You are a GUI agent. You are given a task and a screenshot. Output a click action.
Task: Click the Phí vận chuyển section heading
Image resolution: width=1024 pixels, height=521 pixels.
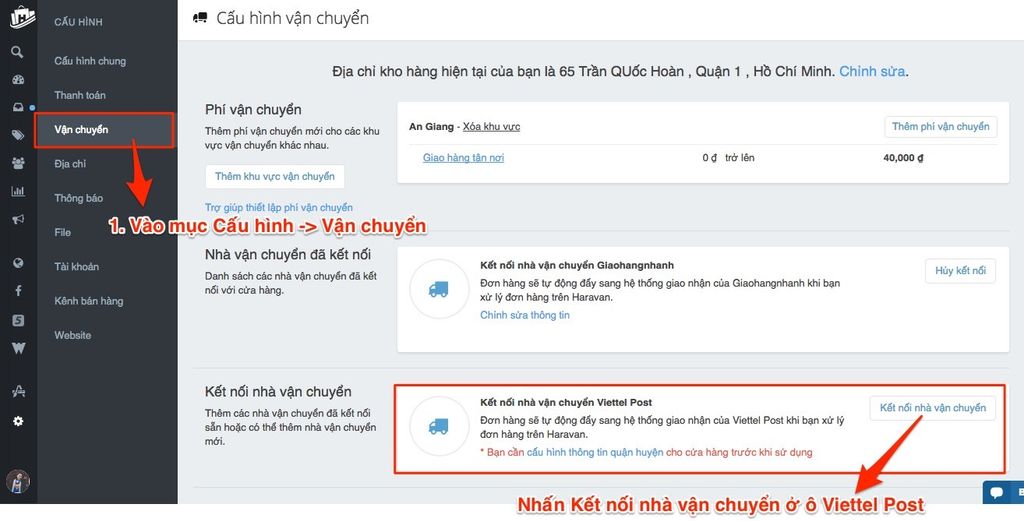(253, 109)
